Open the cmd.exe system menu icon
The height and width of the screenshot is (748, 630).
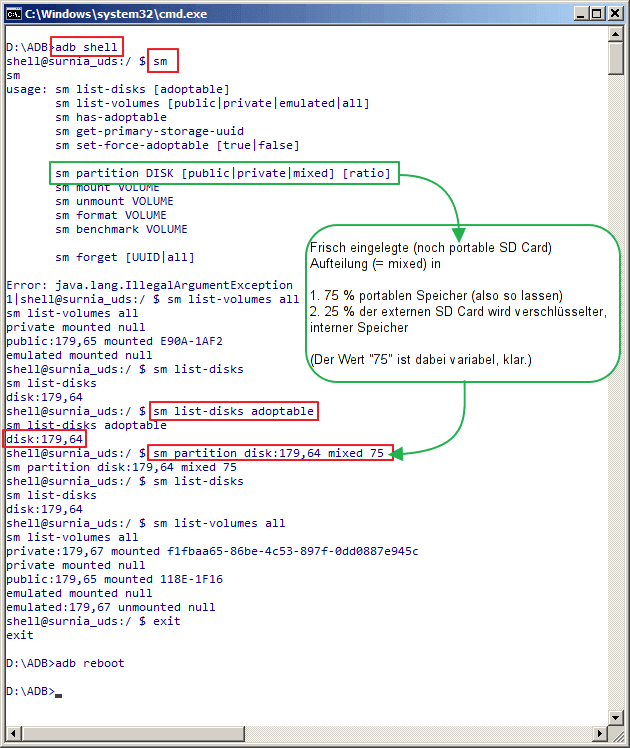13,14
